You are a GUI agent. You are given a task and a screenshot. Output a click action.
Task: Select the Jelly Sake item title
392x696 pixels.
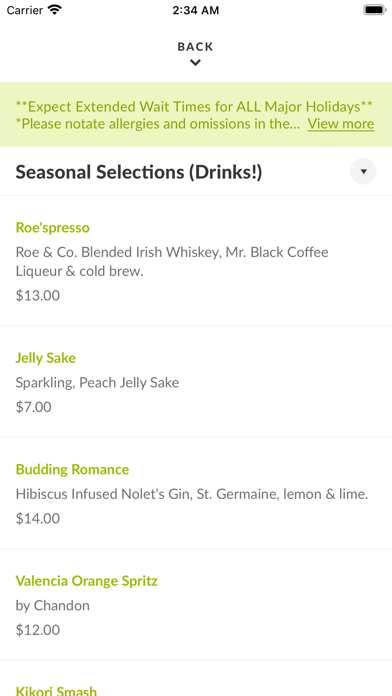tap(46, 358)
